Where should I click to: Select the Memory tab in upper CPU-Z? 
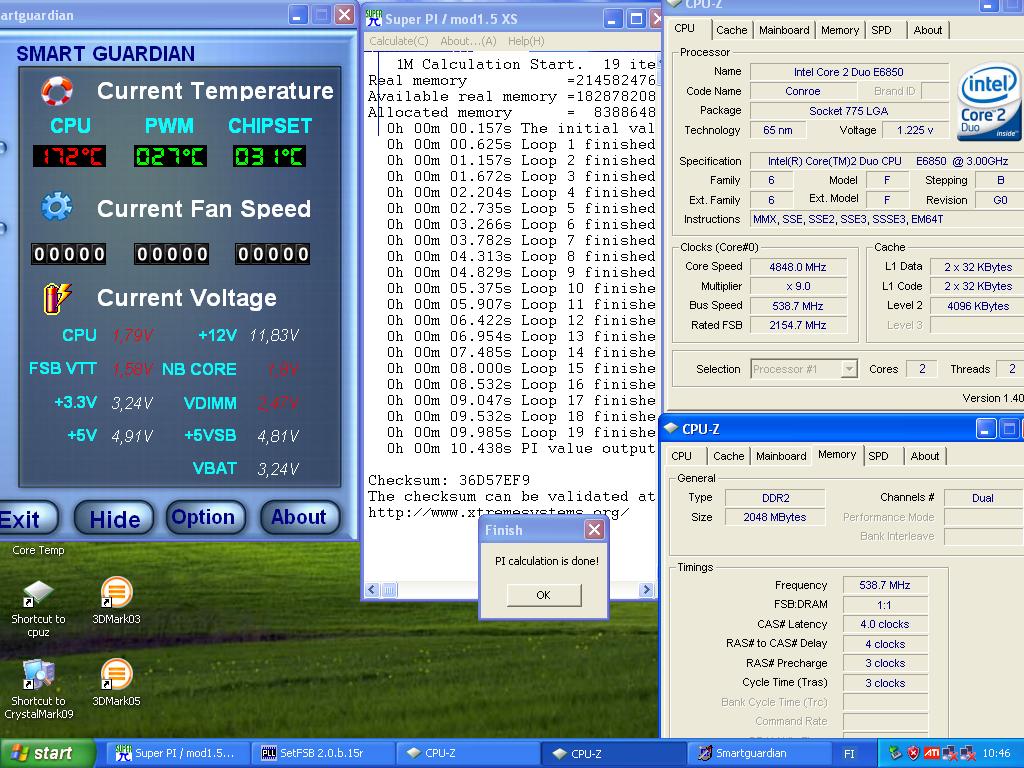point(840,30)
